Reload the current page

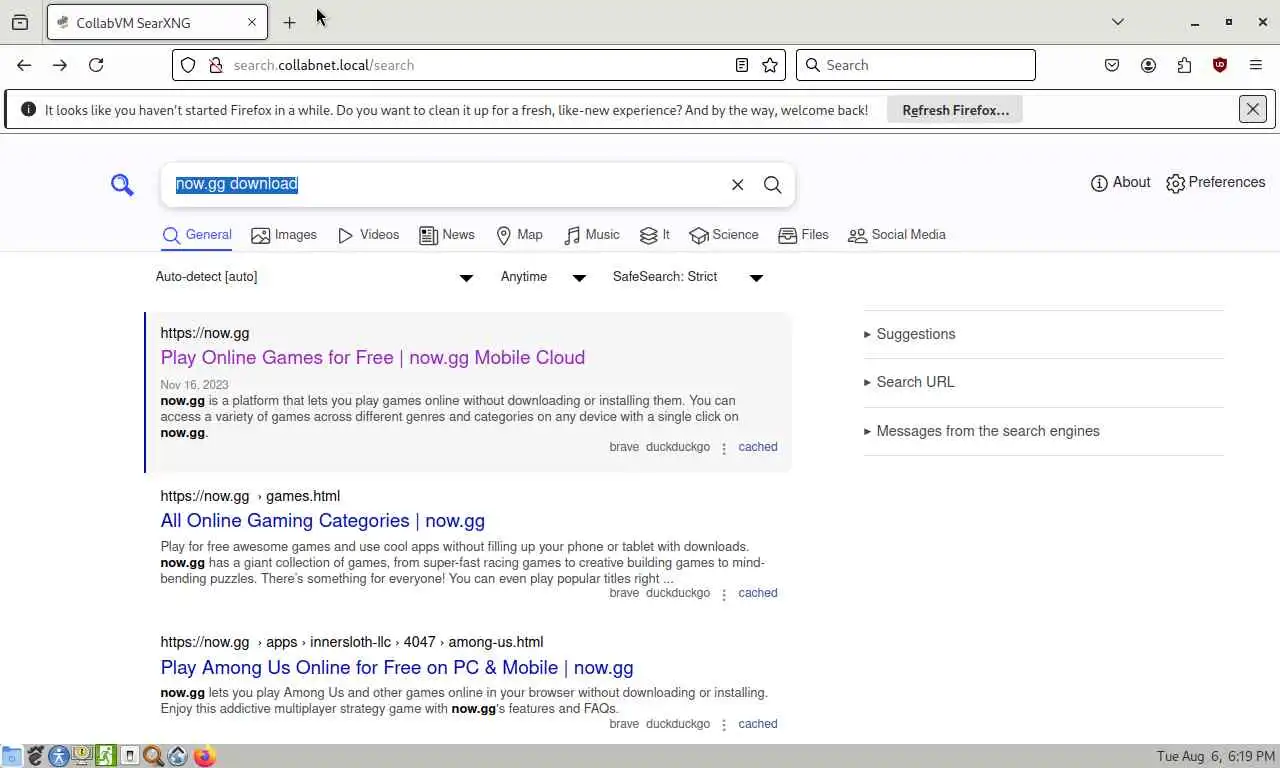pyautogui.click(x=96, y=65)
